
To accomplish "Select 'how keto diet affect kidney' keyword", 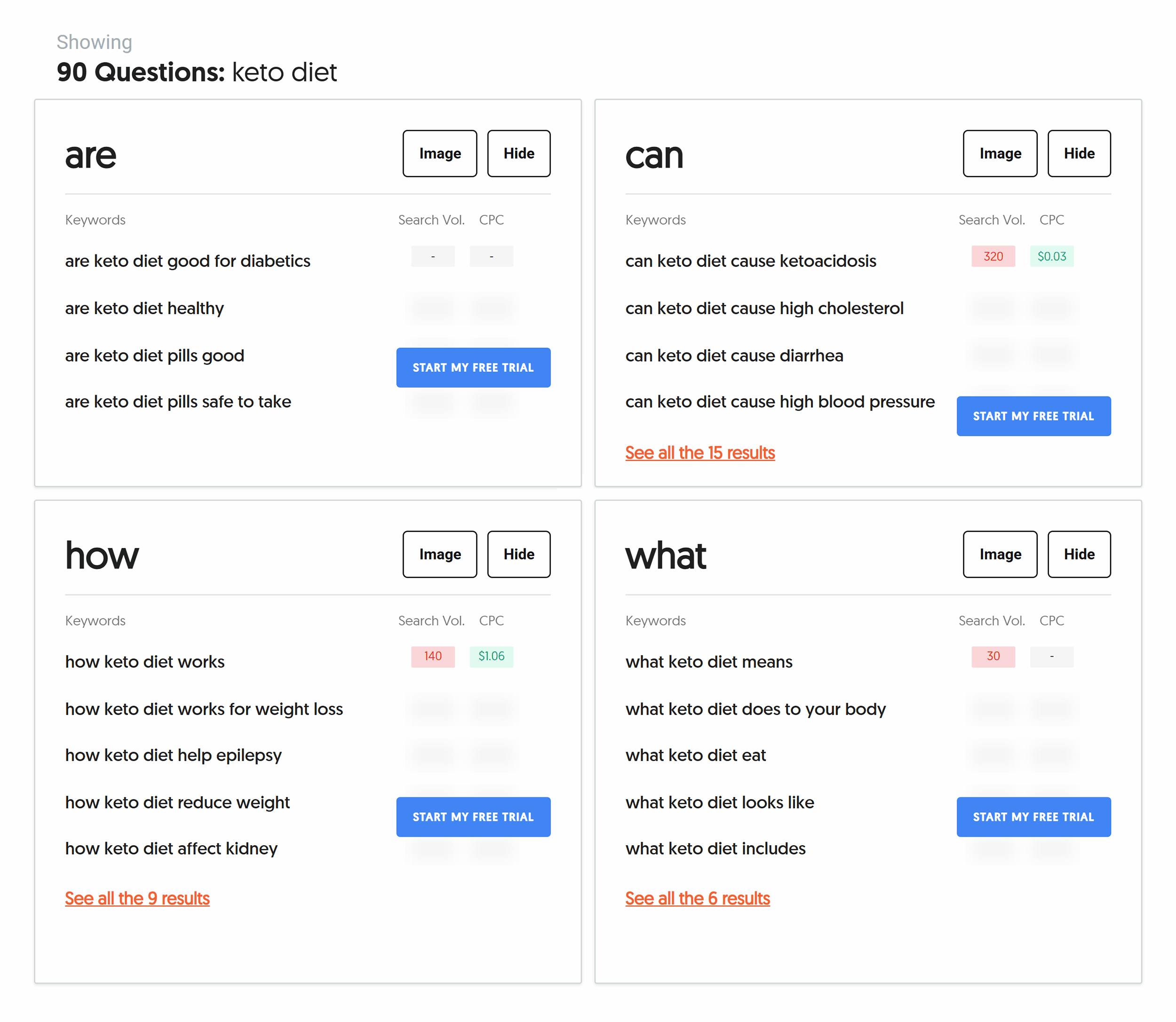I will click(x=171, y=848).
